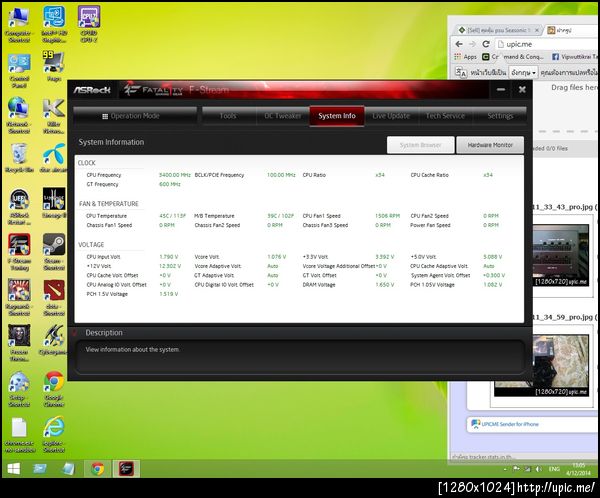Open the Recycle Bin
This screenshot has height=498, width=600.
coord(19,158)
